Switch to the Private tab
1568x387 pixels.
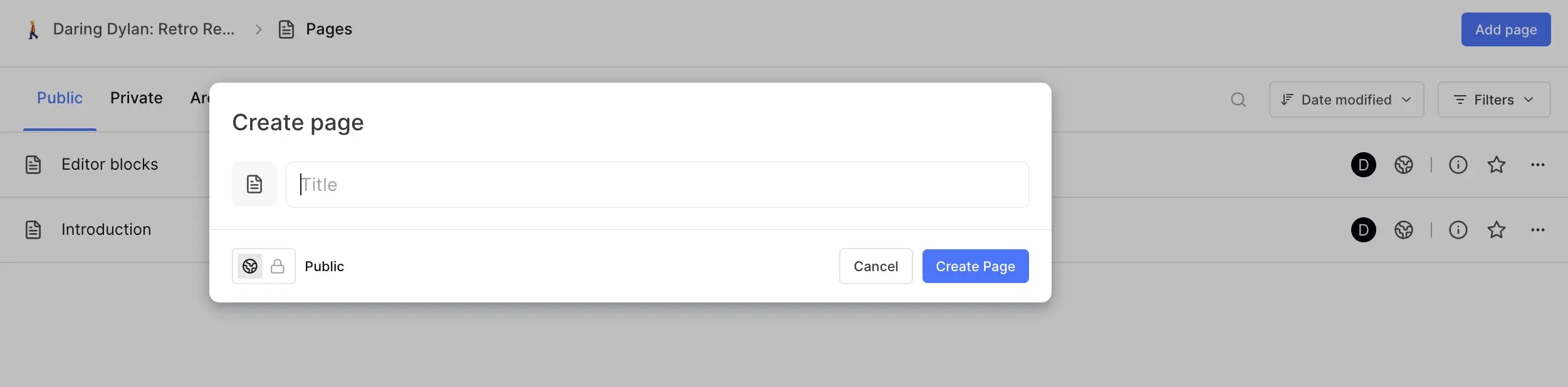136,98
